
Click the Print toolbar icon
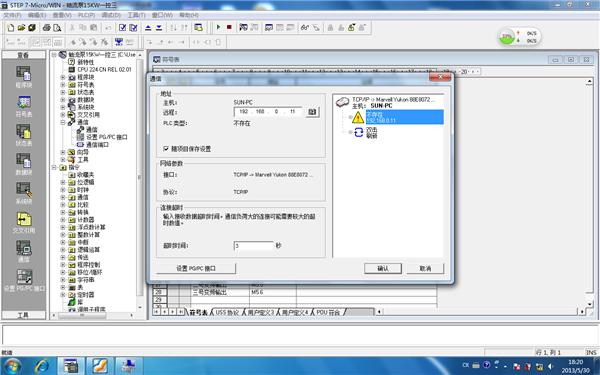[47, 28]
